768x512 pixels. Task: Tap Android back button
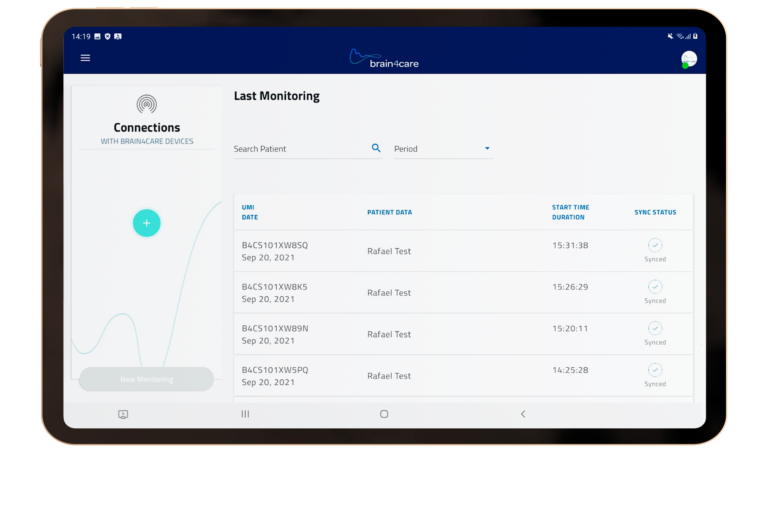click(523, 414)
